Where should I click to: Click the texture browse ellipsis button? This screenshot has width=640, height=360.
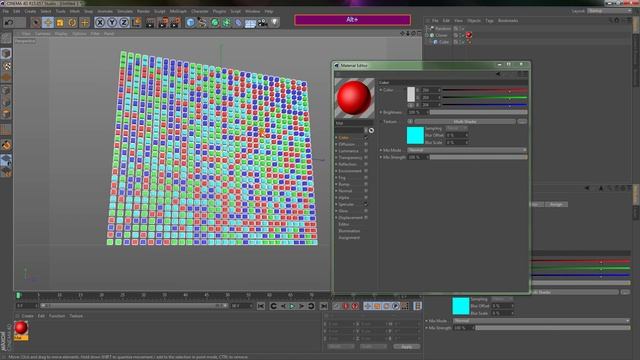pos(522,122)
